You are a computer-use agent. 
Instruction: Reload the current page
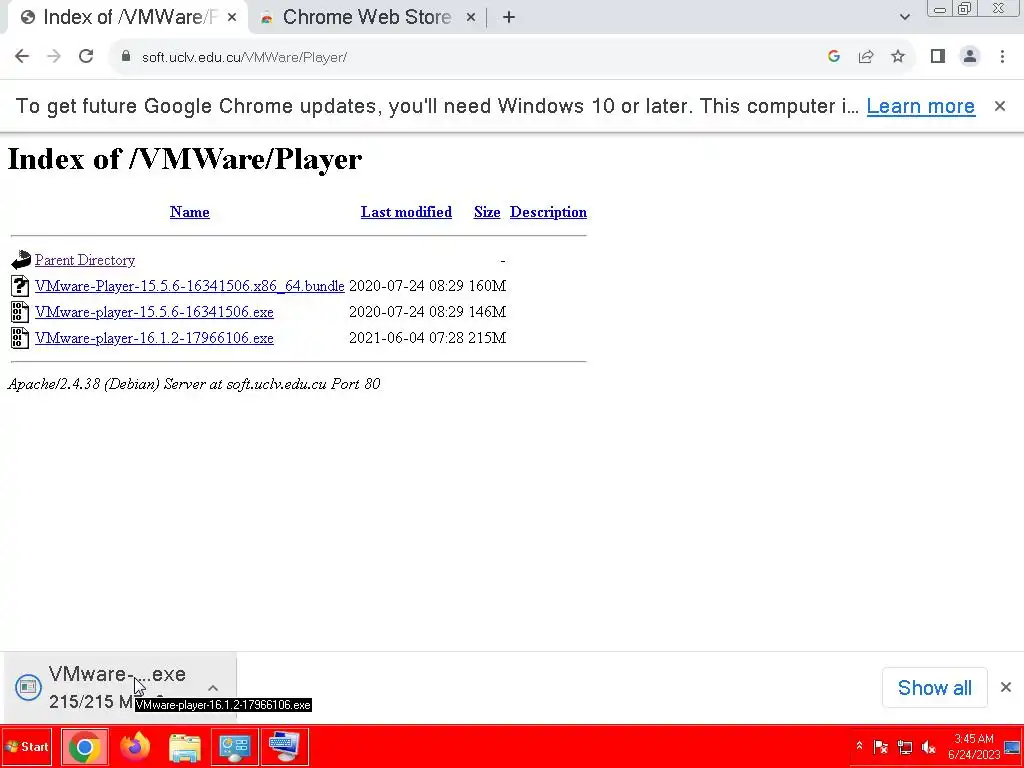[x=86, y=56]
